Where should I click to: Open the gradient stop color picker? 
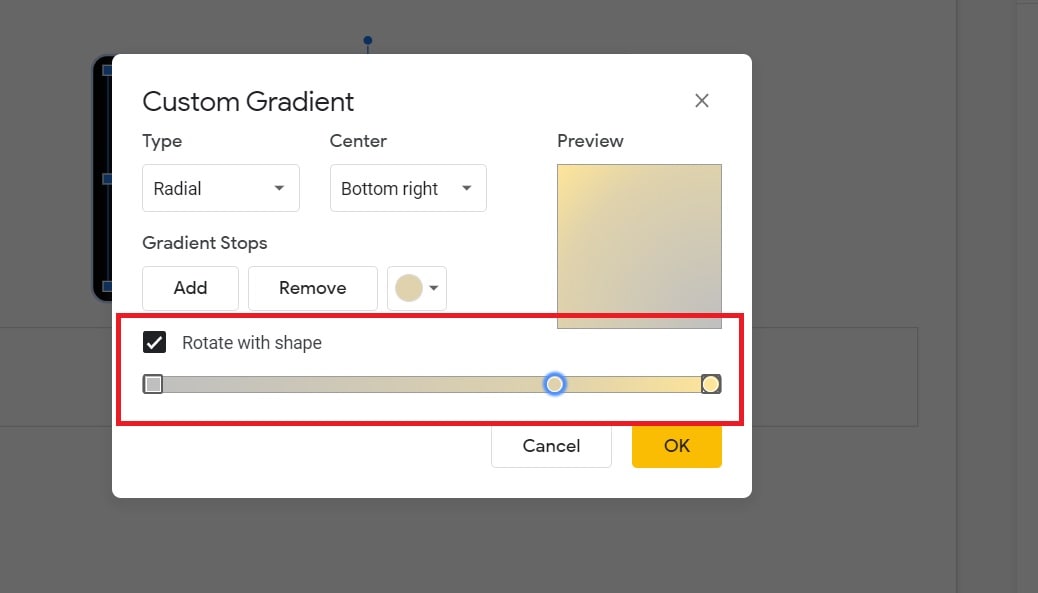tap(417, 288)
